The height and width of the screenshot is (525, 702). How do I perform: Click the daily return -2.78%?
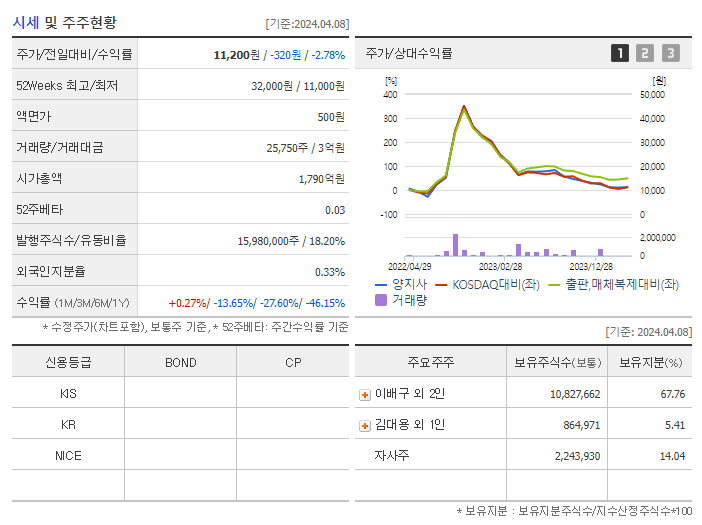pyautogui.click(x=328, y=55)
